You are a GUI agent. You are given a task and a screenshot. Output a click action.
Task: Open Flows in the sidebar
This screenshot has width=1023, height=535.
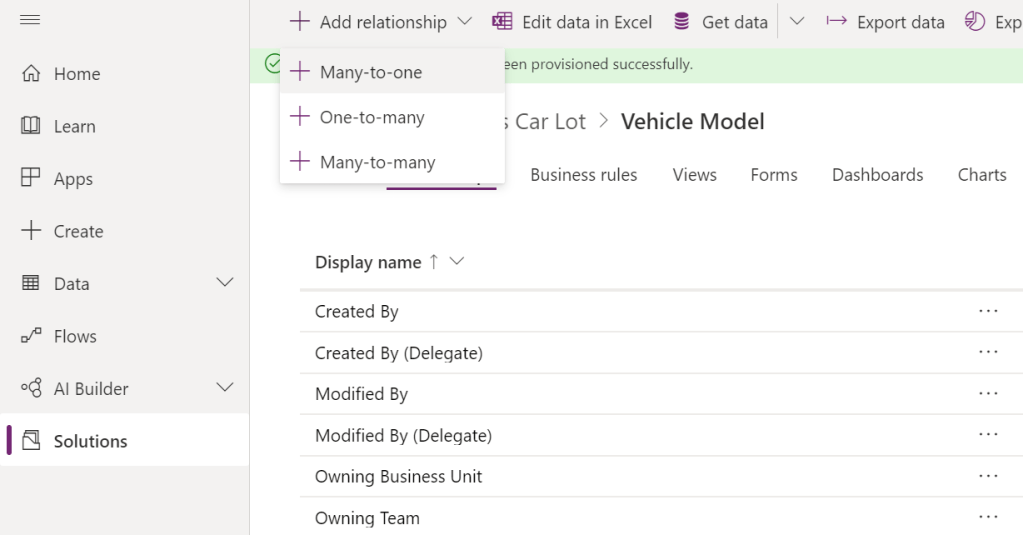coord(74,336)
